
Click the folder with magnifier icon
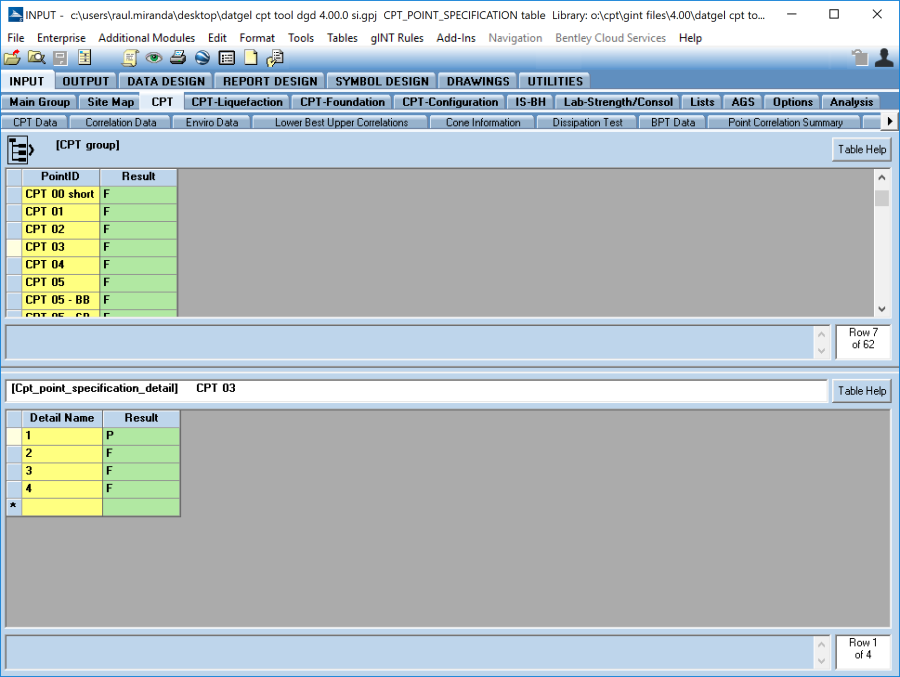pyautogui.click(x=36, y=58)
